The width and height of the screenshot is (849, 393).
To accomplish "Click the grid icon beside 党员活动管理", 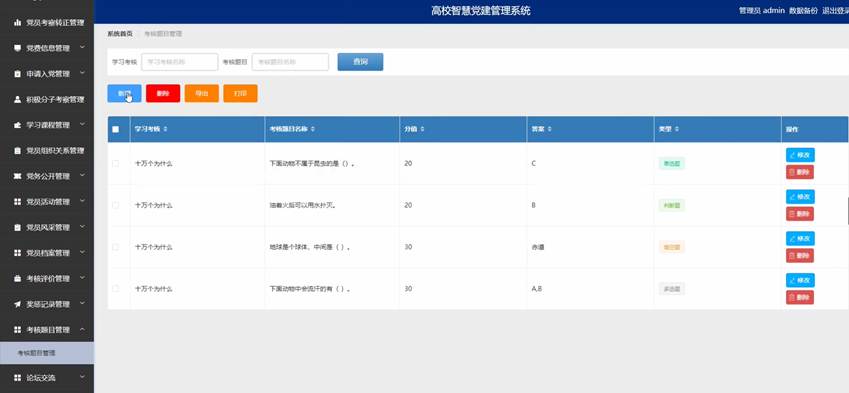I will point(17,202).
